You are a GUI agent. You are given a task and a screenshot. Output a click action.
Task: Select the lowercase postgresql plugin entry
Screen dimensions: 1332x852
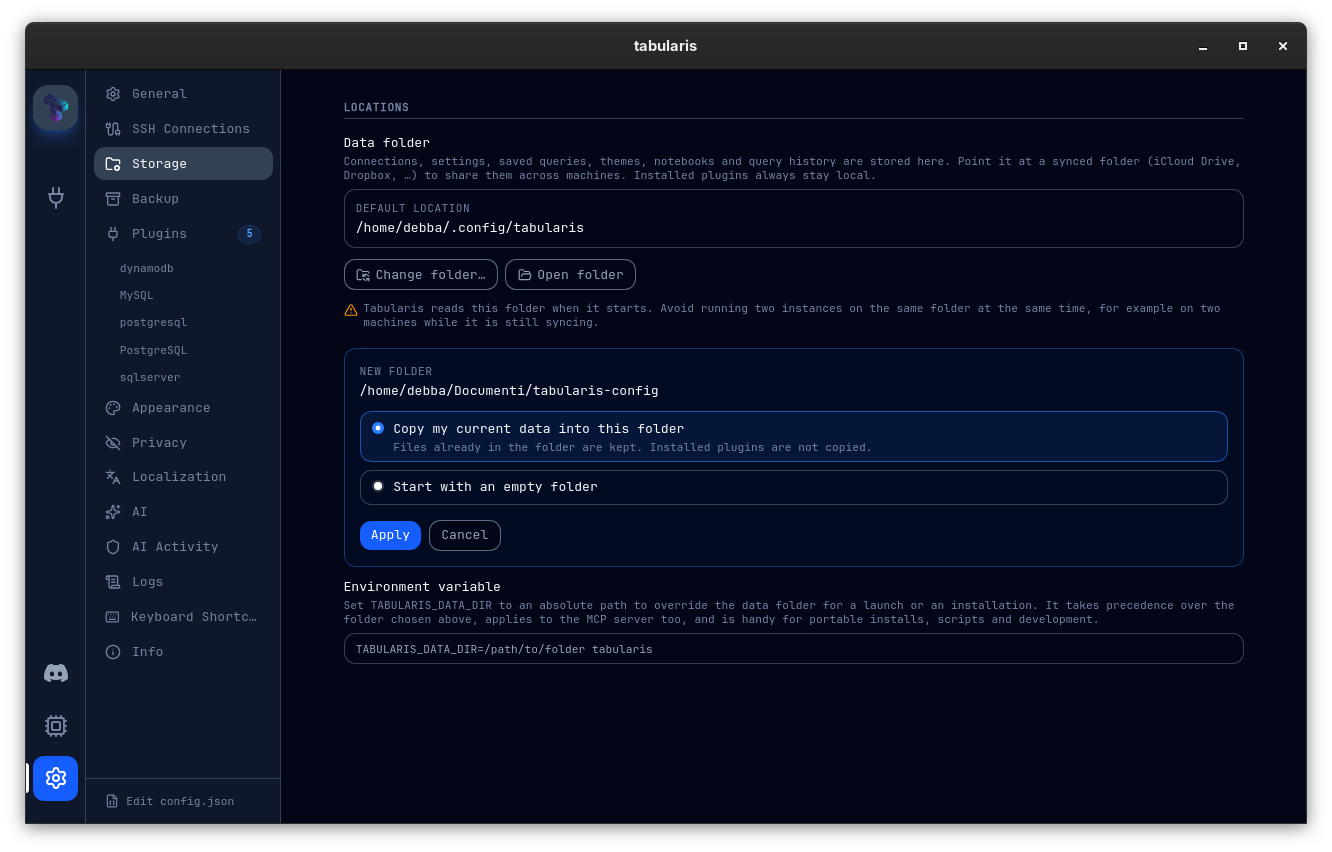(x=153, y=323)
